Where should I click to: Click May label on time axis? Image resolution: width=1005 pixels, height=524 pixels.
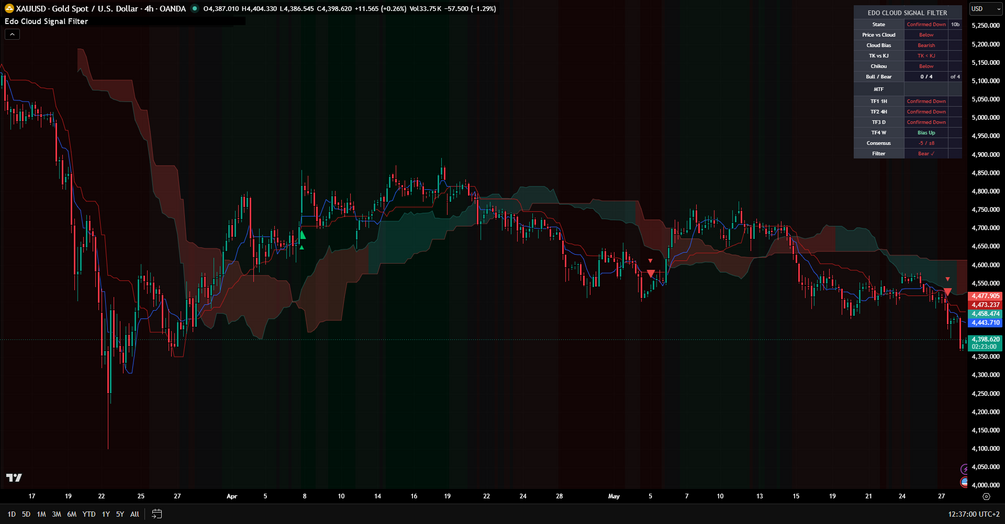(613, 496)
